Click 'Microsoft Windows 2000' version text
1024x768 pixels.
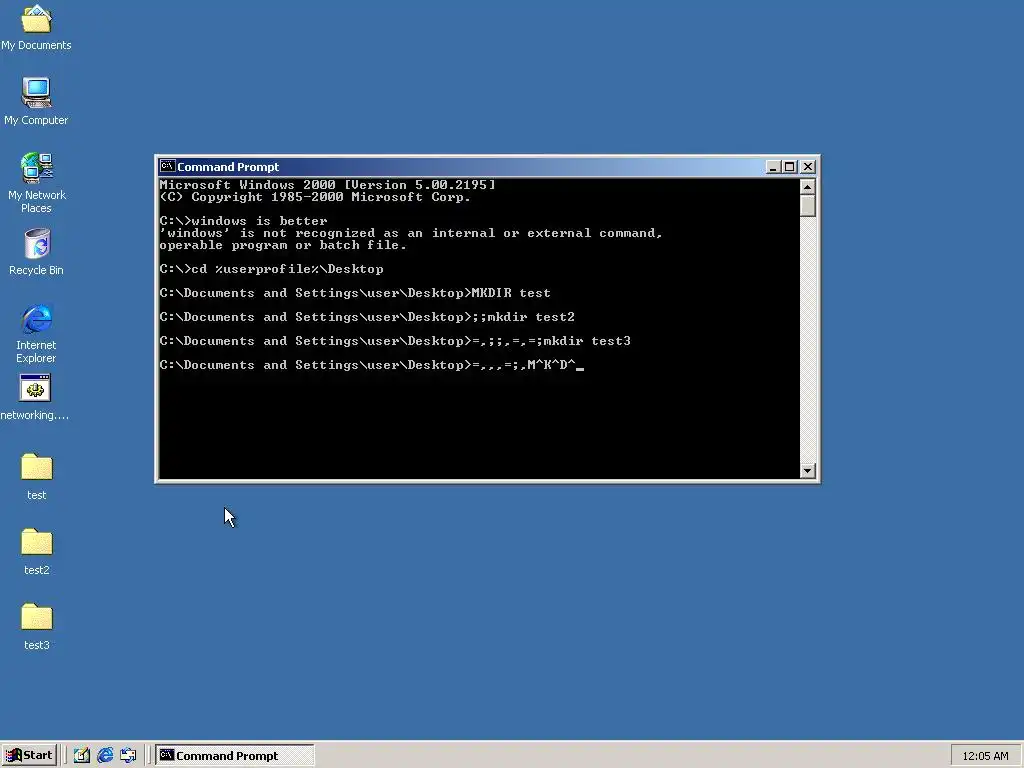tap(327, 185)
